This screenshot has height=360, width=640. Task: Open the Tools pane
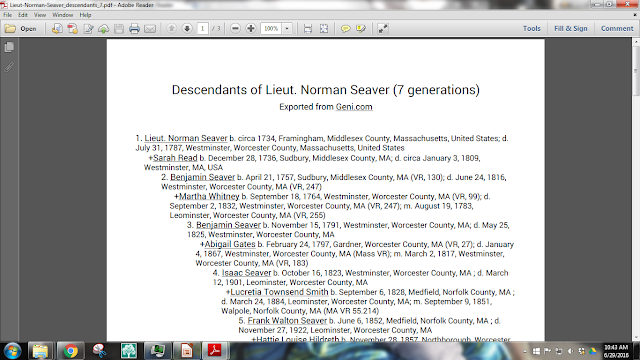click(532, 29)
